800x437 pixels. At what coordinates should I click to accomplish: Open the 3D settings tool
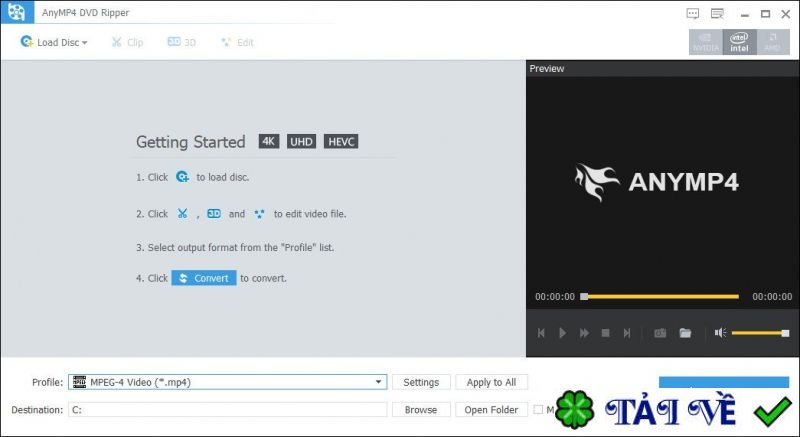click(x=182, y=42)
